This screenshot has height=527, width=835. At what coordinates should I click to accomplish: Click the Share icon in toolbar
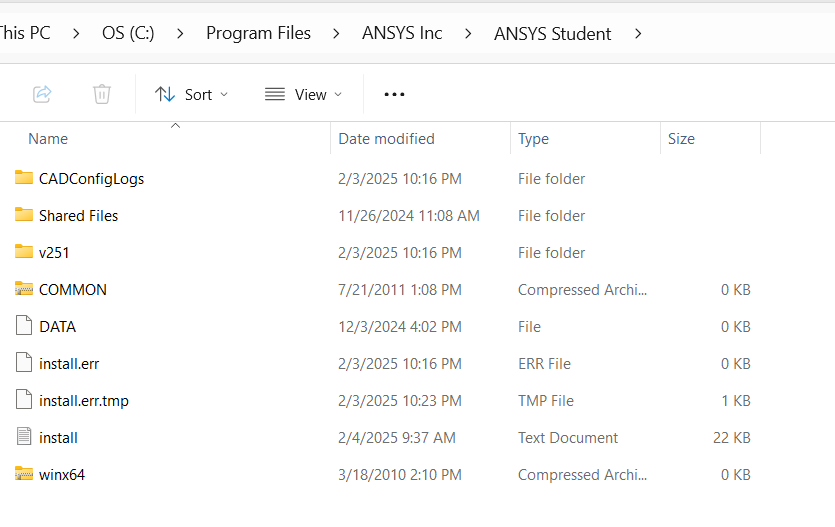pyautogui.click(x=42, y=94)
